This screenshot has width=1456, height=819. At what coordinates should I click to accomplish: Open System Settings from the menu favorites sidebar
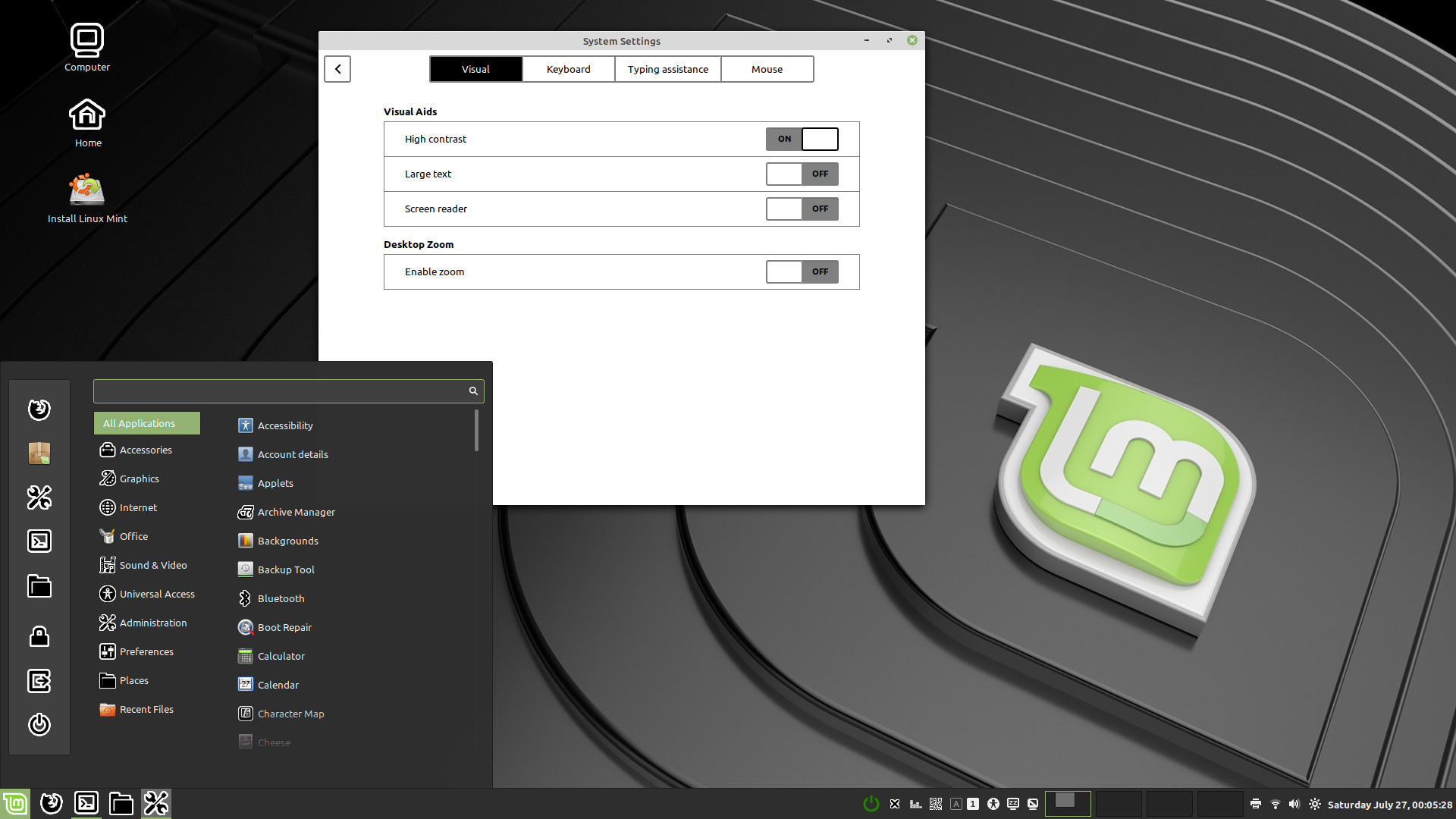coord(39,497)
